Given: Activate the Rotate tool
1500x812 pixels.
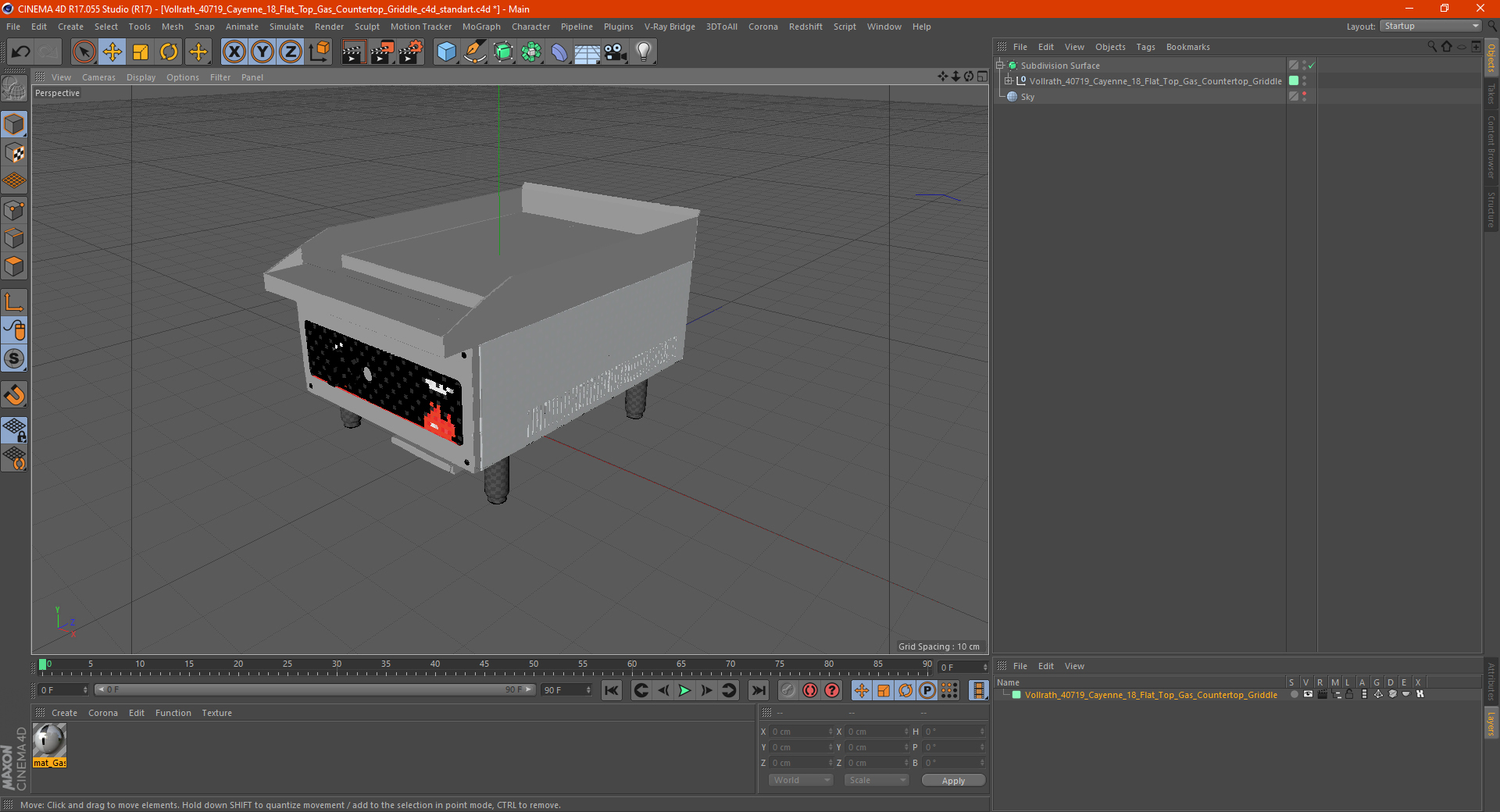Looking at the screenshot, I should tap(169, 52).
